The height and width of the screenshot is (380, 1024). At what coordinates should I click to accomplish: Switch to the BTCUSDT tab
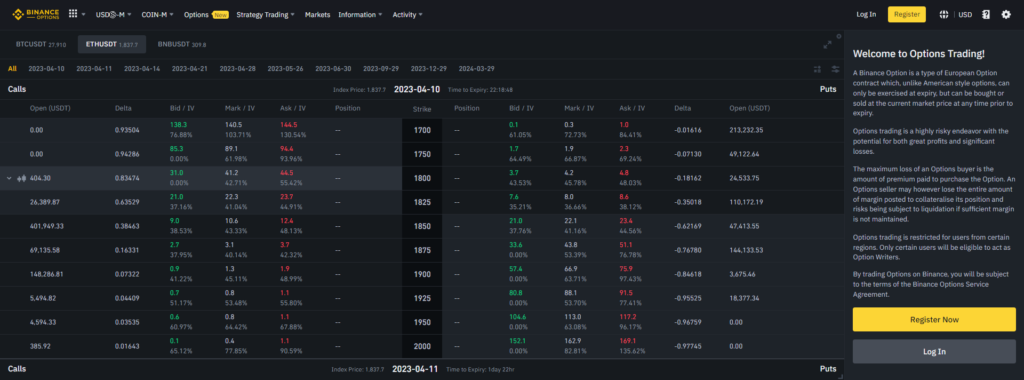(41, 44)
